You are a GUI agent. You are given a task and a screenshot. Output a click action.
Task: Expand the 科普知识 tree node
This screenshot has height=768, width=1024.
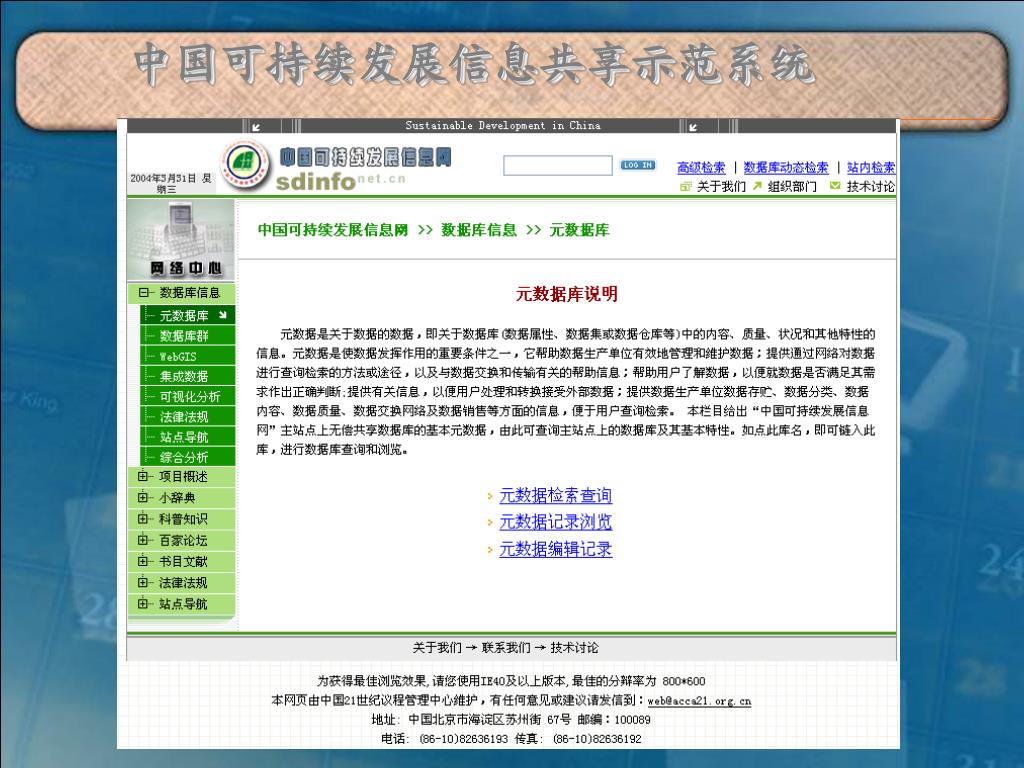pyautogui.click(x=143, y=519)
